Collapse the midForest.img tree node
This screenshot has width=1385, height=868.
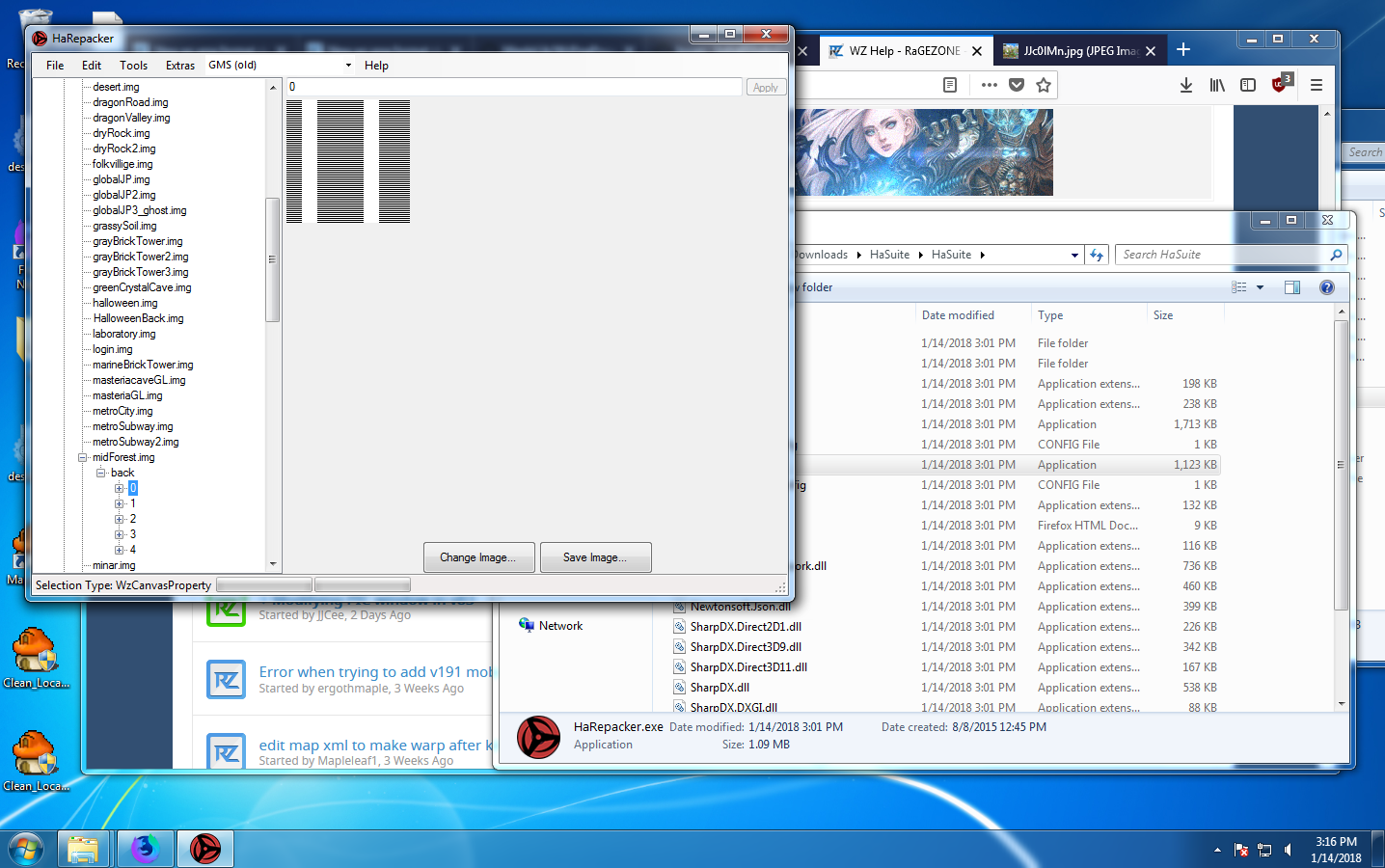pyautogui.click(x=83, y=457)
